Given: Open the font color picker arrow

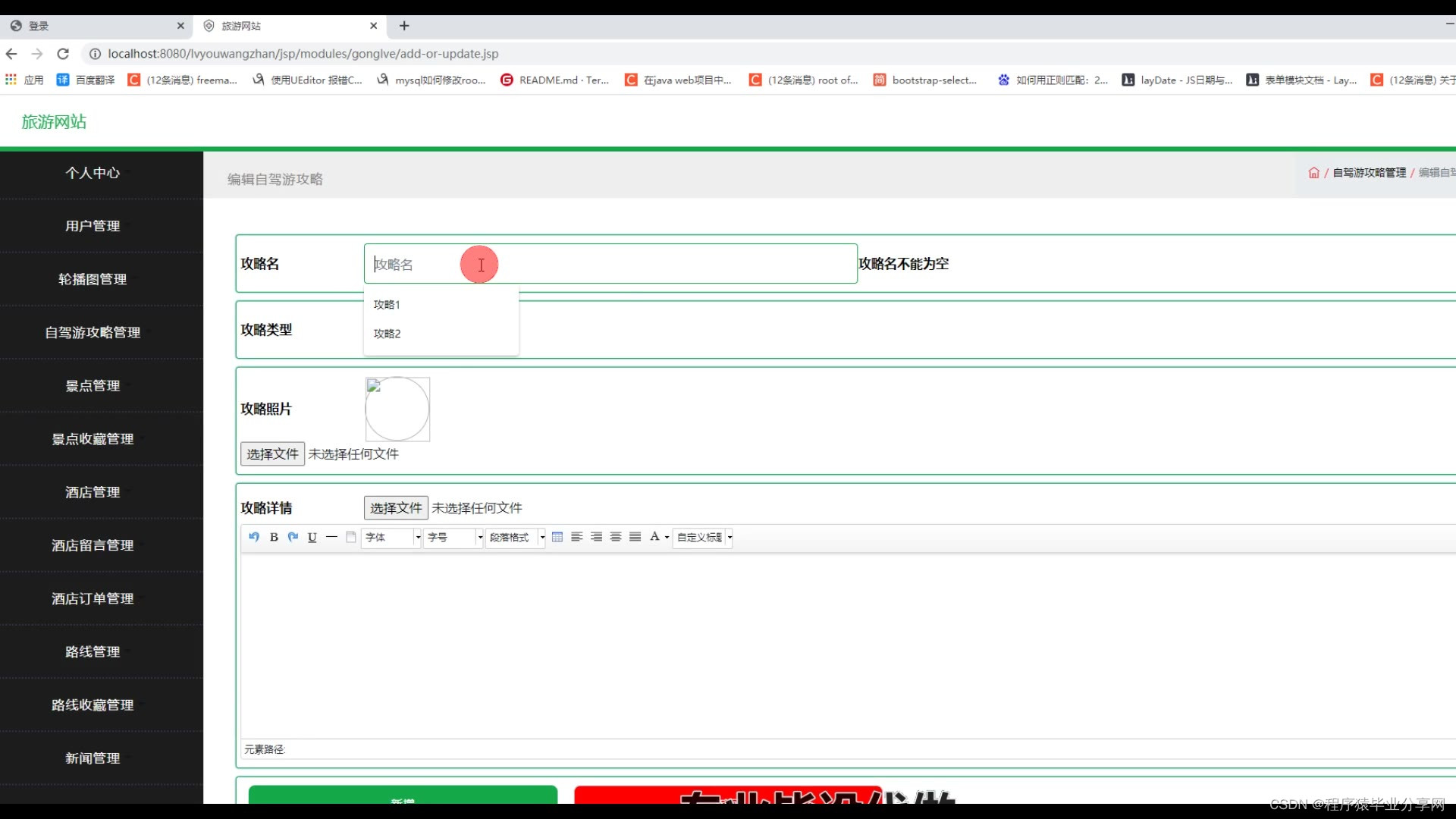Looking at the screenshot, I should coord(667,537).
